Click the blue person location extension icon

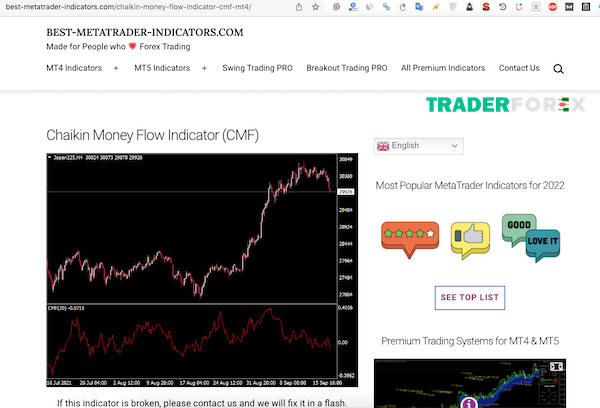(x=353, y=7)
